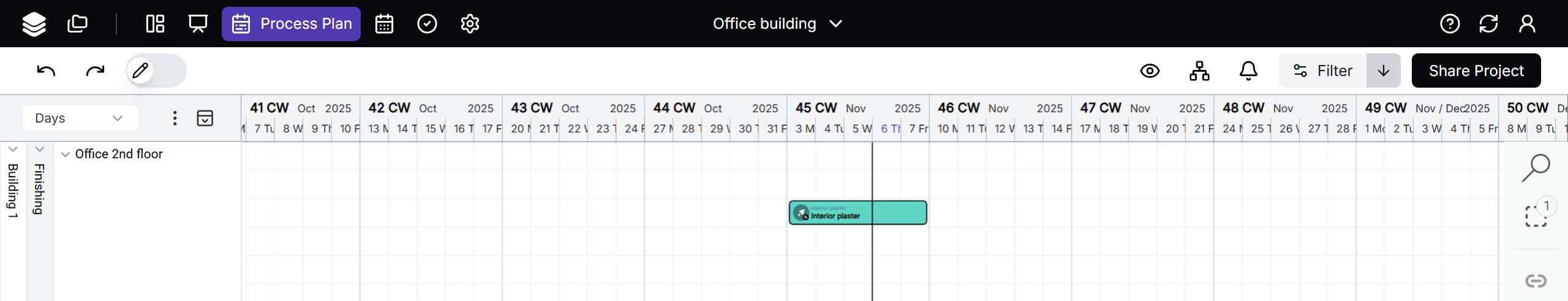Screen dimensions: 1568x301
Task: Expand the Filter arrow dropdown
Action: click(x=1383, y=70)
